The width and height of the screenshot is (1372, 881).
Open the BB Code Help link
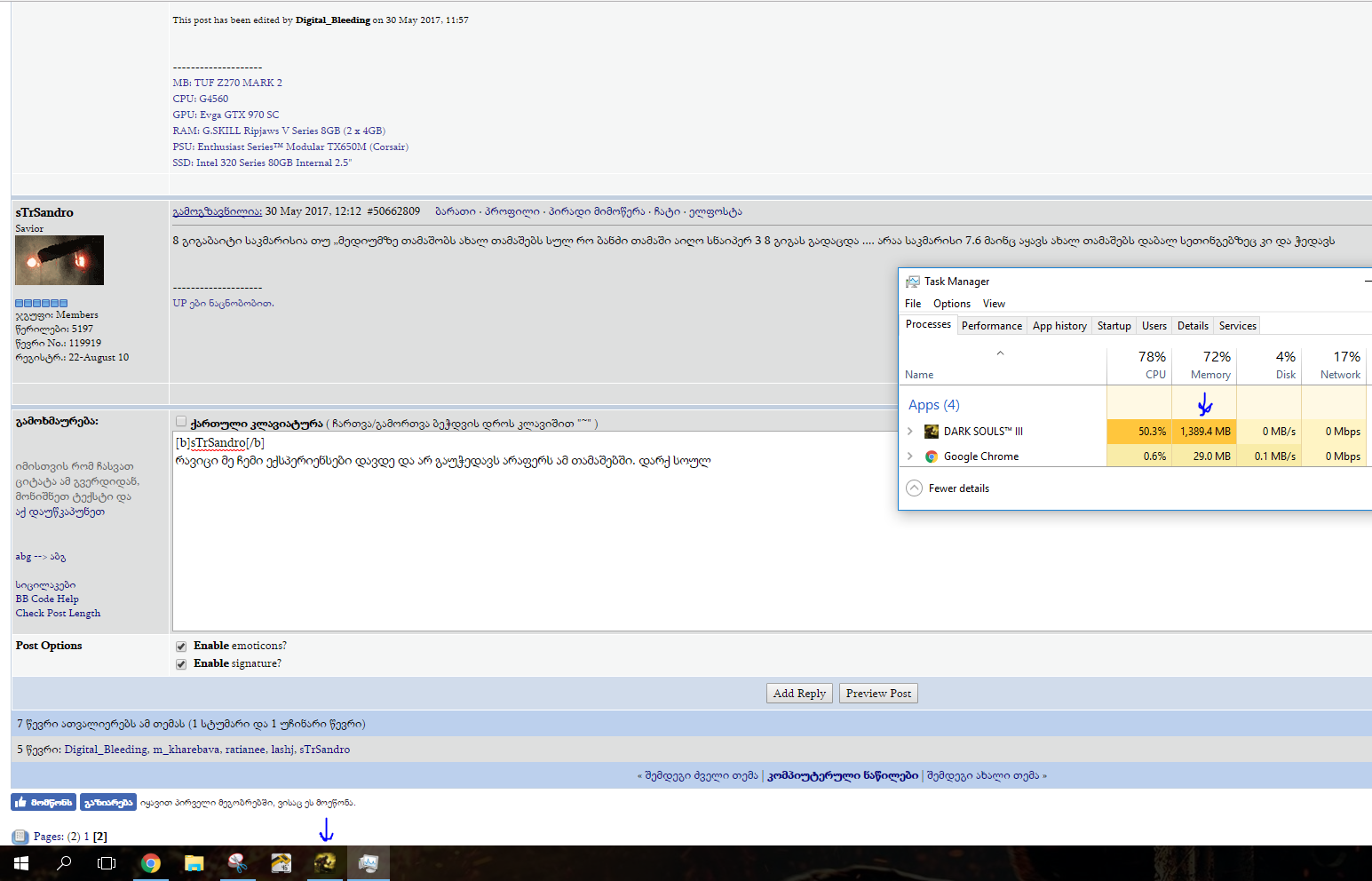[x=47, y=599]
